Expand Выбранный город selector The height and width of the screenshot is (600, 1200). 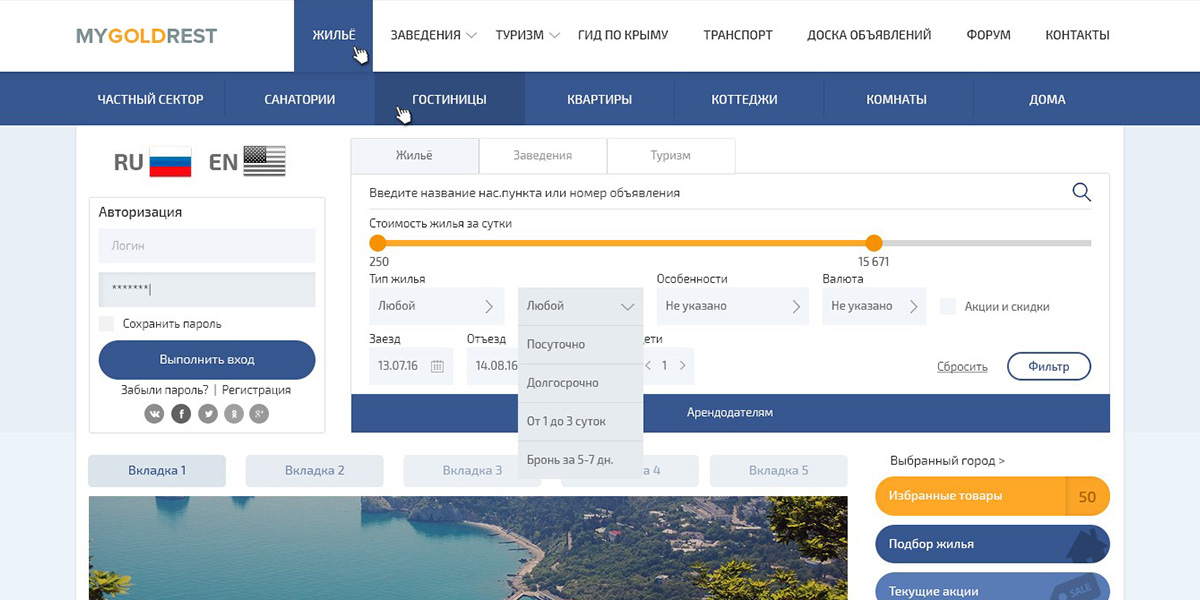(947, 461)
